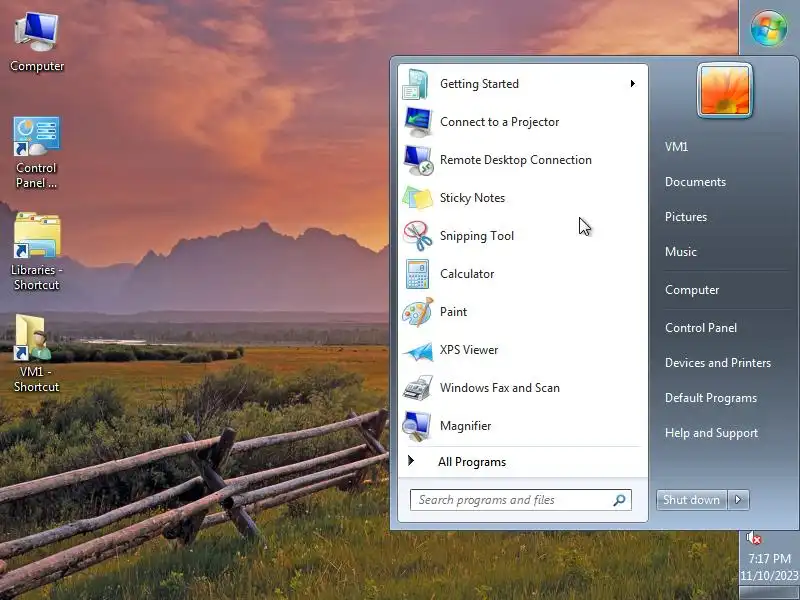
Task: Open Default Programs
Action: [x=711, y=398]
